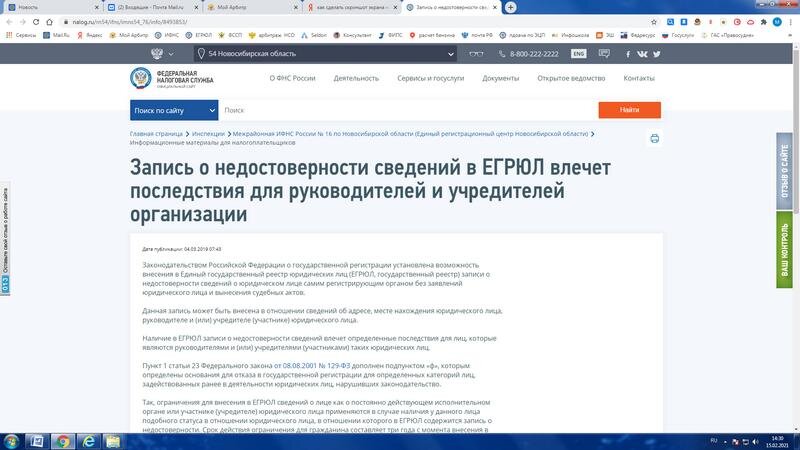Click the Ваш контроль green side tab
The image size is (800, 450).
784,250
